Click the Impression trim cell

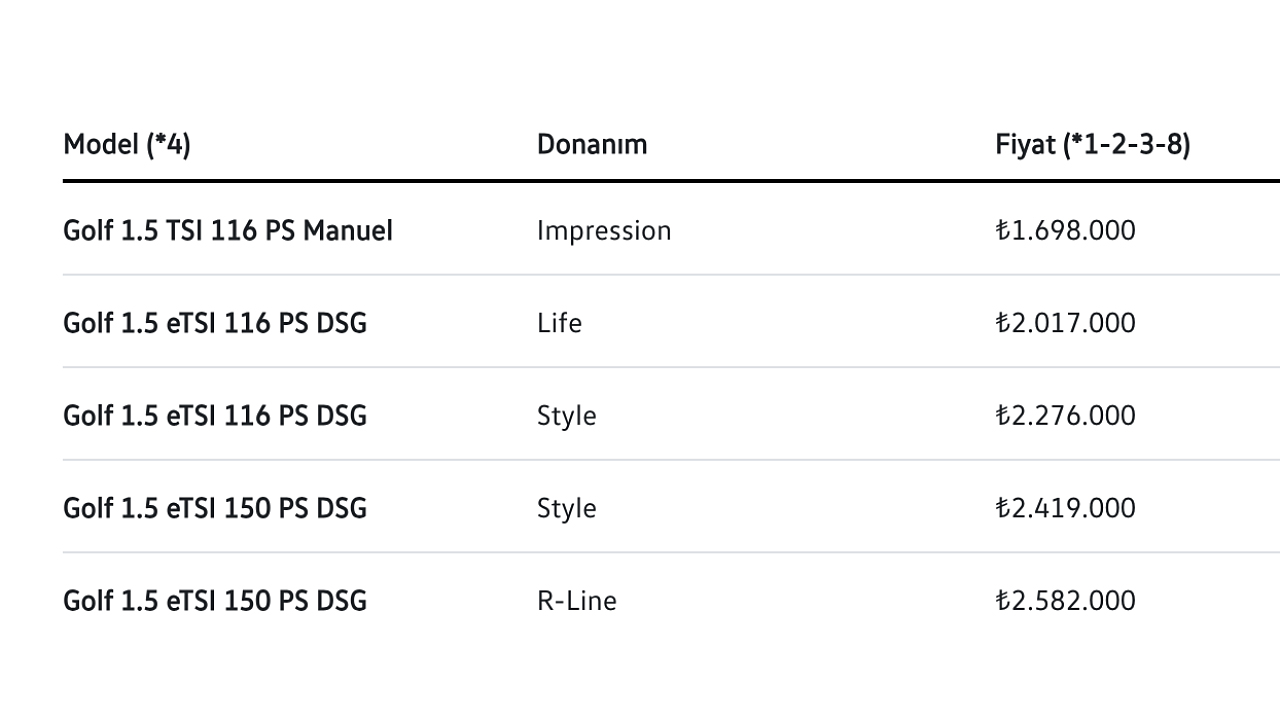604,232
